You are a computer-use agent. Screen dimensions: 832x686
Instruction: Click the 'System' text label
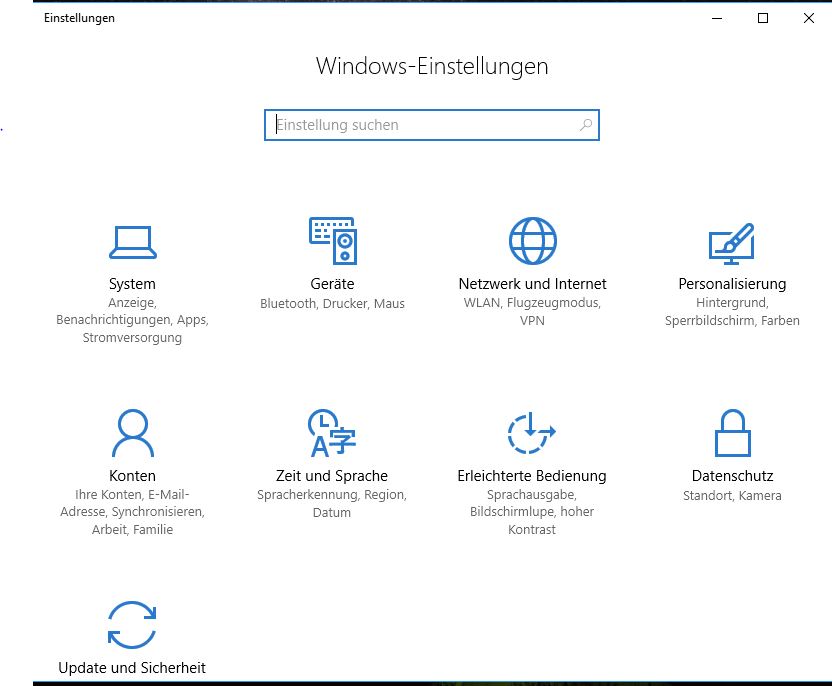[x=132, y=284]
